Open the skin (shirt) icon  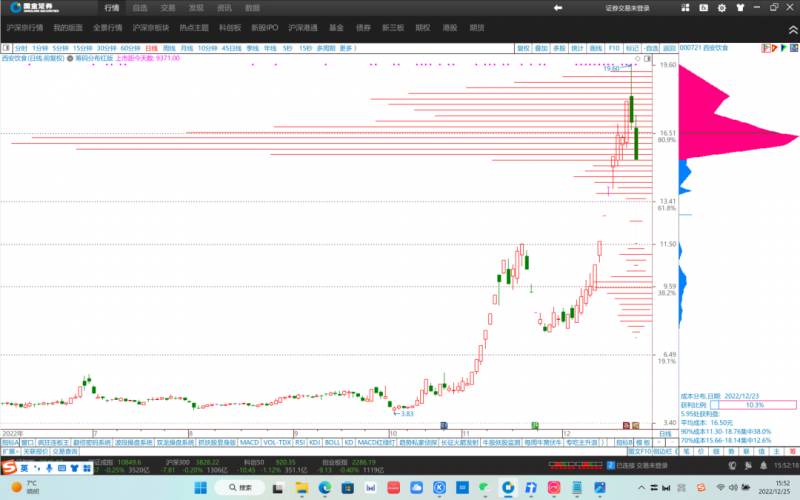(x=740, y=8)
